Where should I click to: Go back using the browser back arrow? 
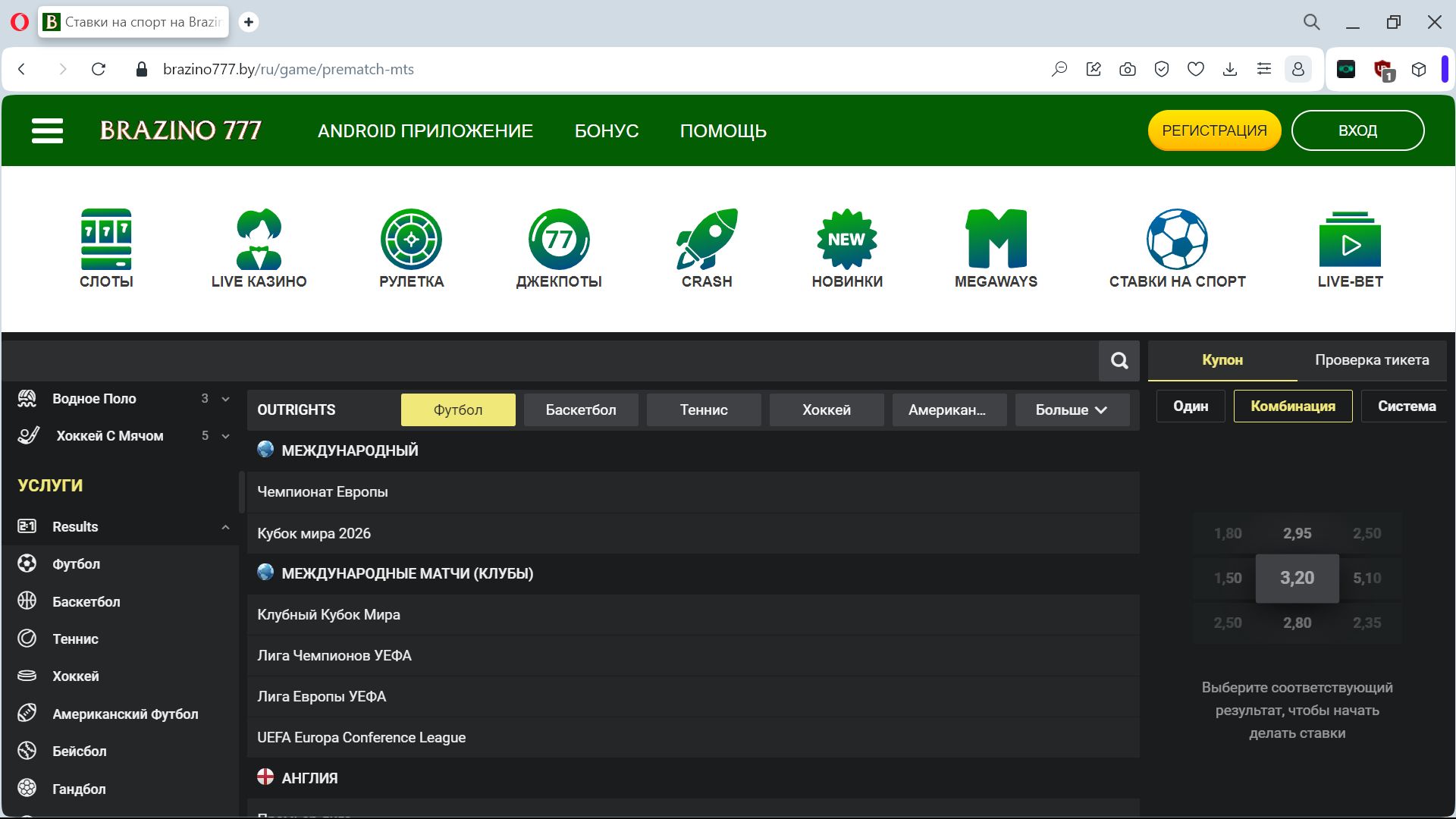tap(22, 69)
